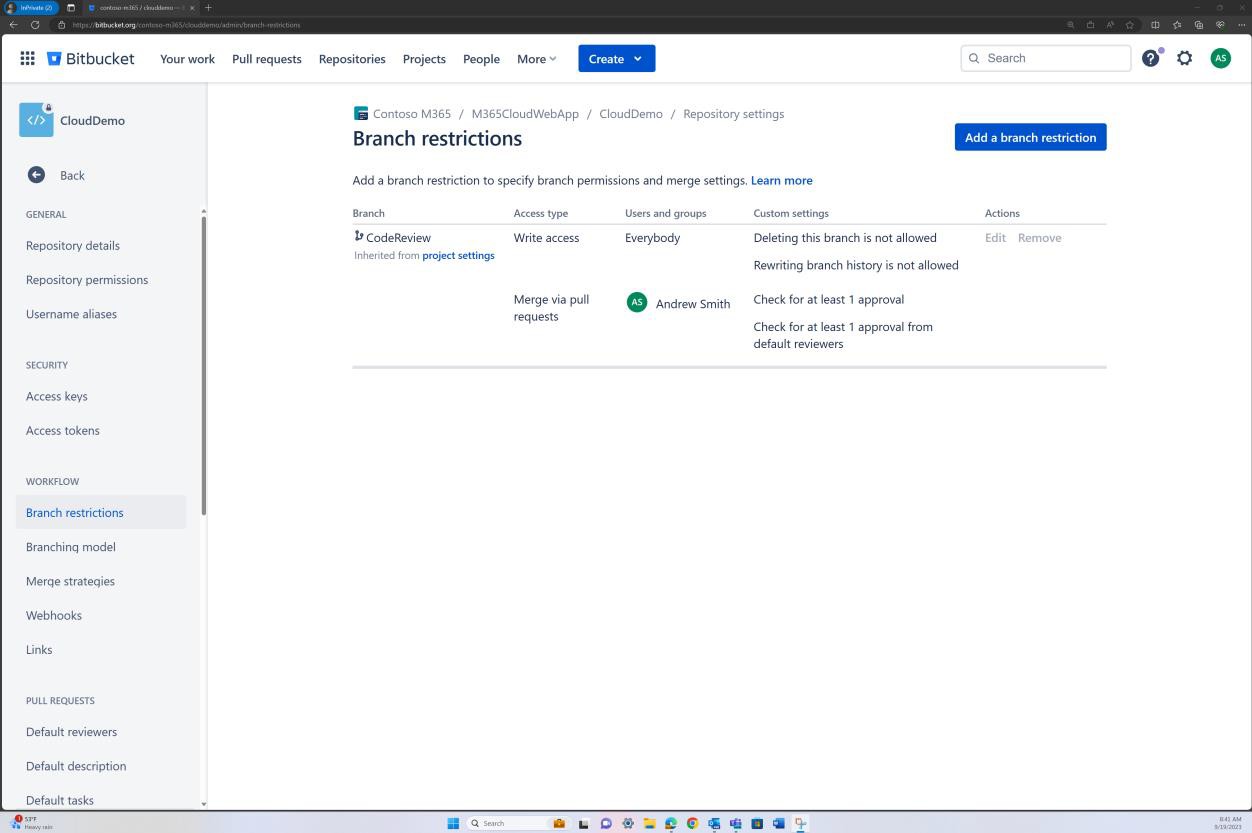The height and width of the screenshot is (833, 1252).
Task: Click the branch icon next to CodeReview
Action: (x=357, y=236)
